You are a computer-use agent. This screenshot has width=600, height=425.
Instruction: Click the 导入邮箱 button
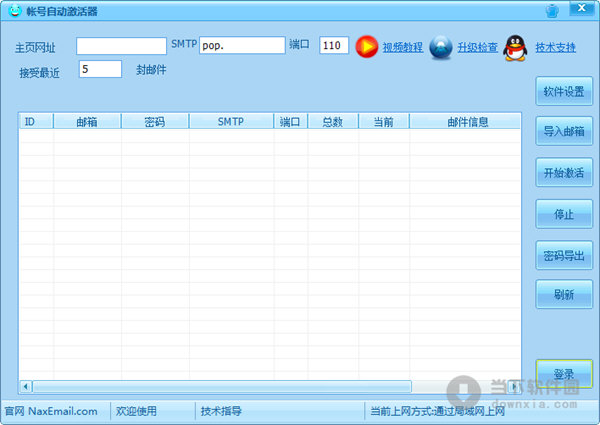pyautogui.click(x=564, y=131)
